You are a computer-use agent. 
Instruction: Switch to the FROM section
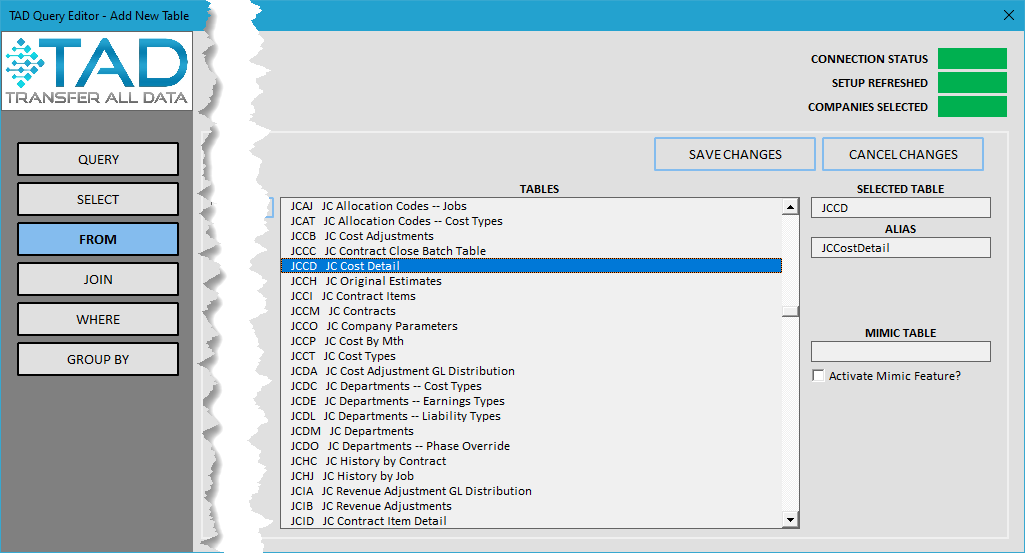tap(98, 239)
